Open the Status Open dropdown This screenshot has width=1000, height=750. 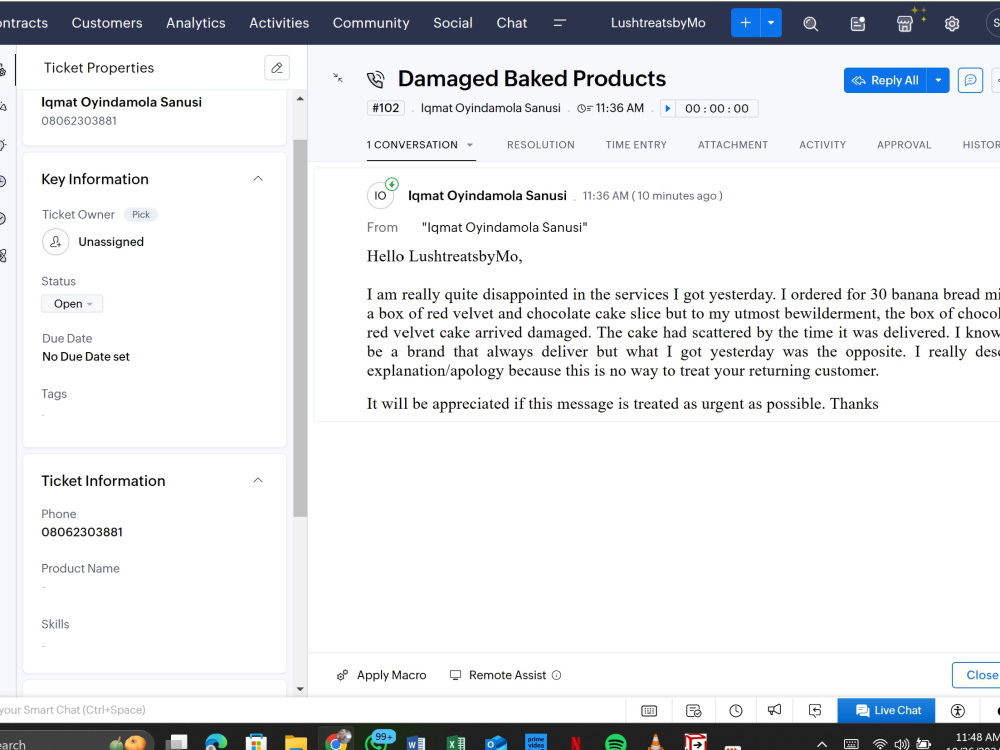72,304
